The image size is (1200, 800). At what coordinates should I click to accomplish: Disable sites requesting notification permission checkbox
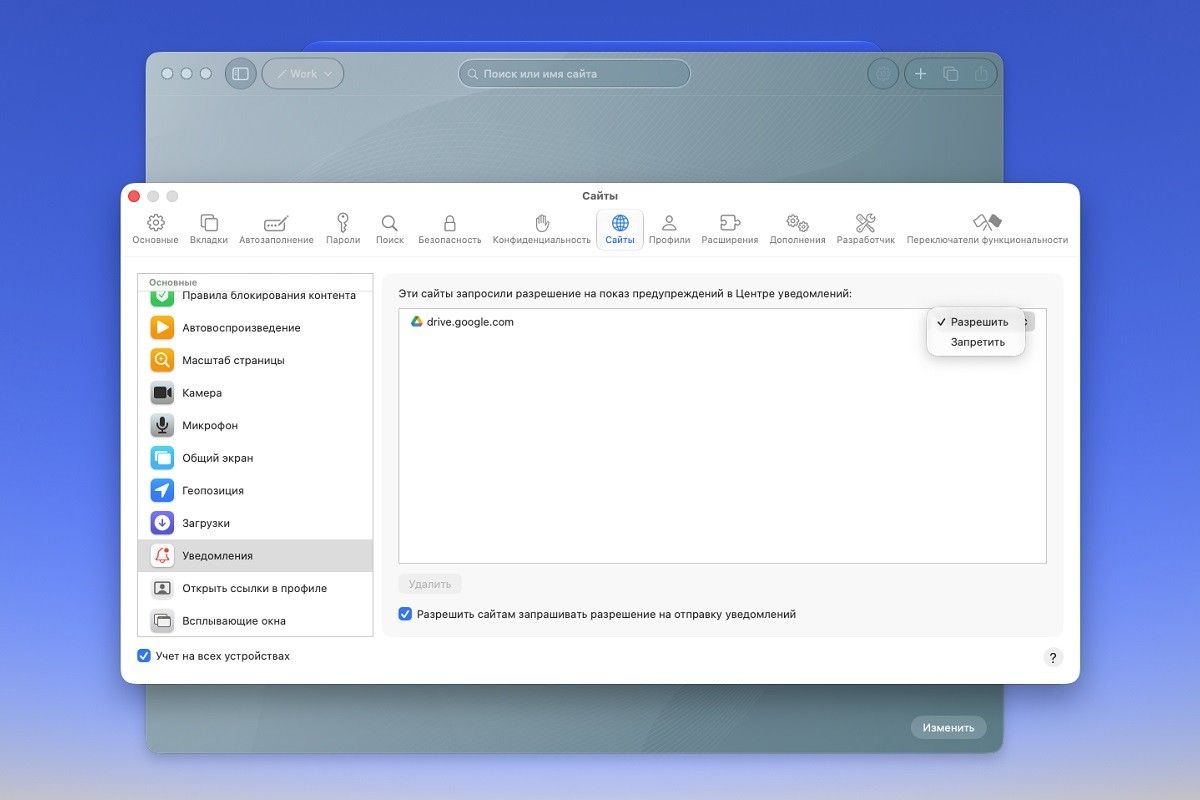[x=405, y=614]
